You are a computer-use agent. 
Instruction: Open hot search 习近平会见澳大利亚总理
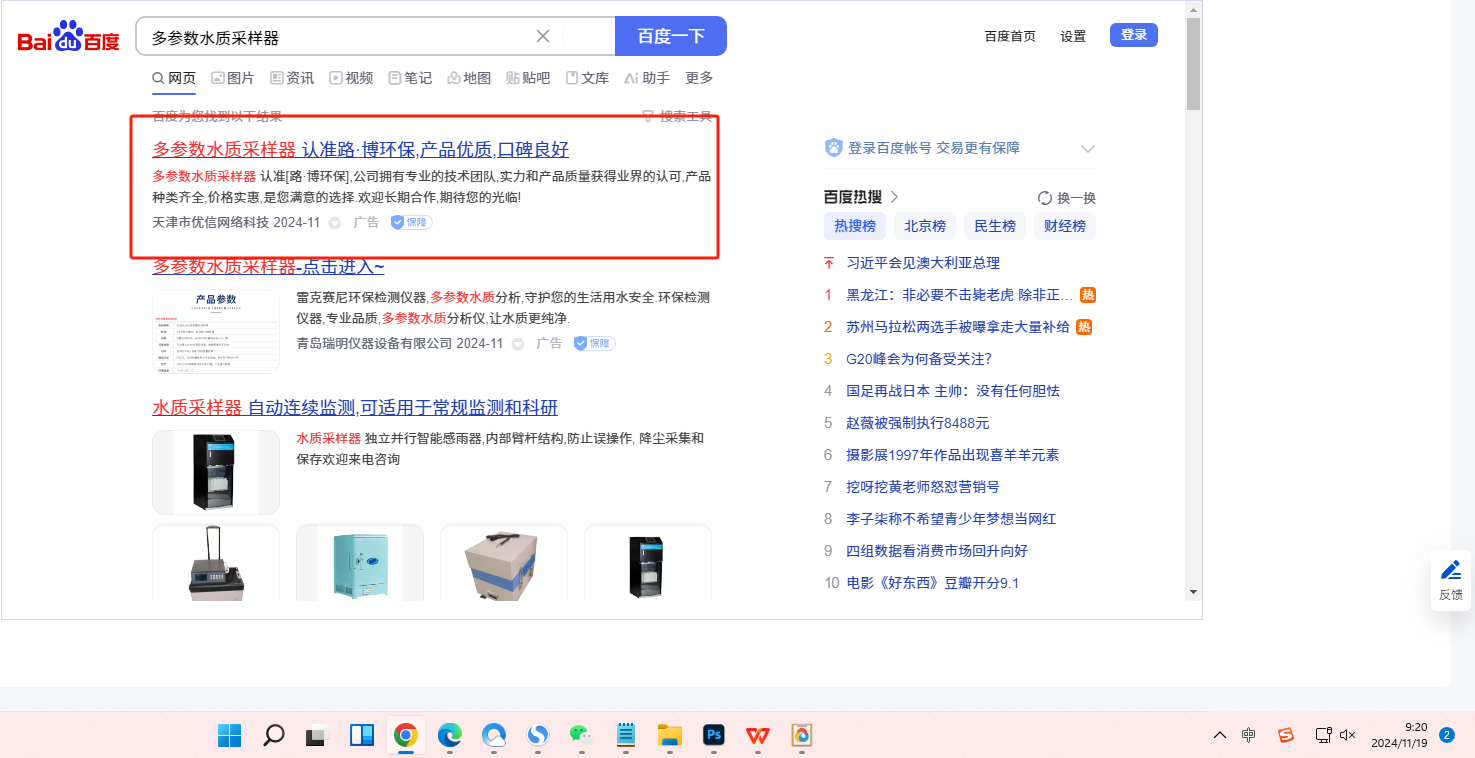click(x=923, y=263)
